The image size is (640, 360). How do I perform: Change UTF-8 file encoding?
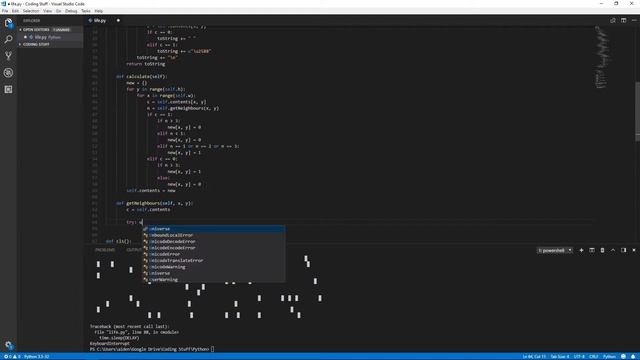(x=579, y=356)
